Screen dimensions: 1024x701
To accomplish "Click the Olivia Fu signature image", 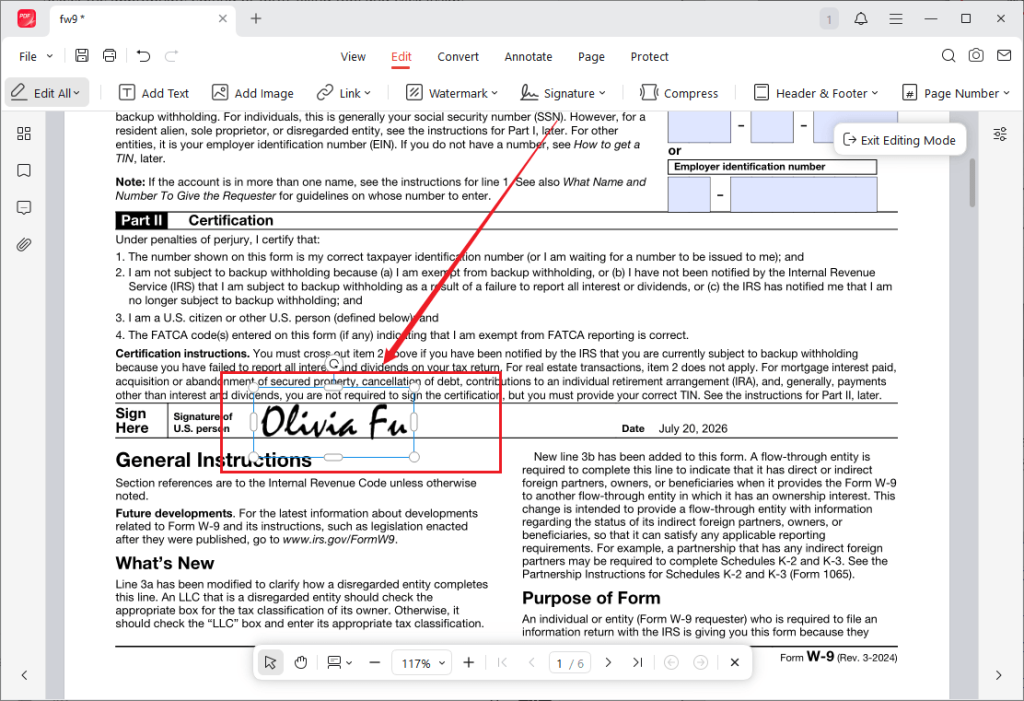I will coord(334,421).
